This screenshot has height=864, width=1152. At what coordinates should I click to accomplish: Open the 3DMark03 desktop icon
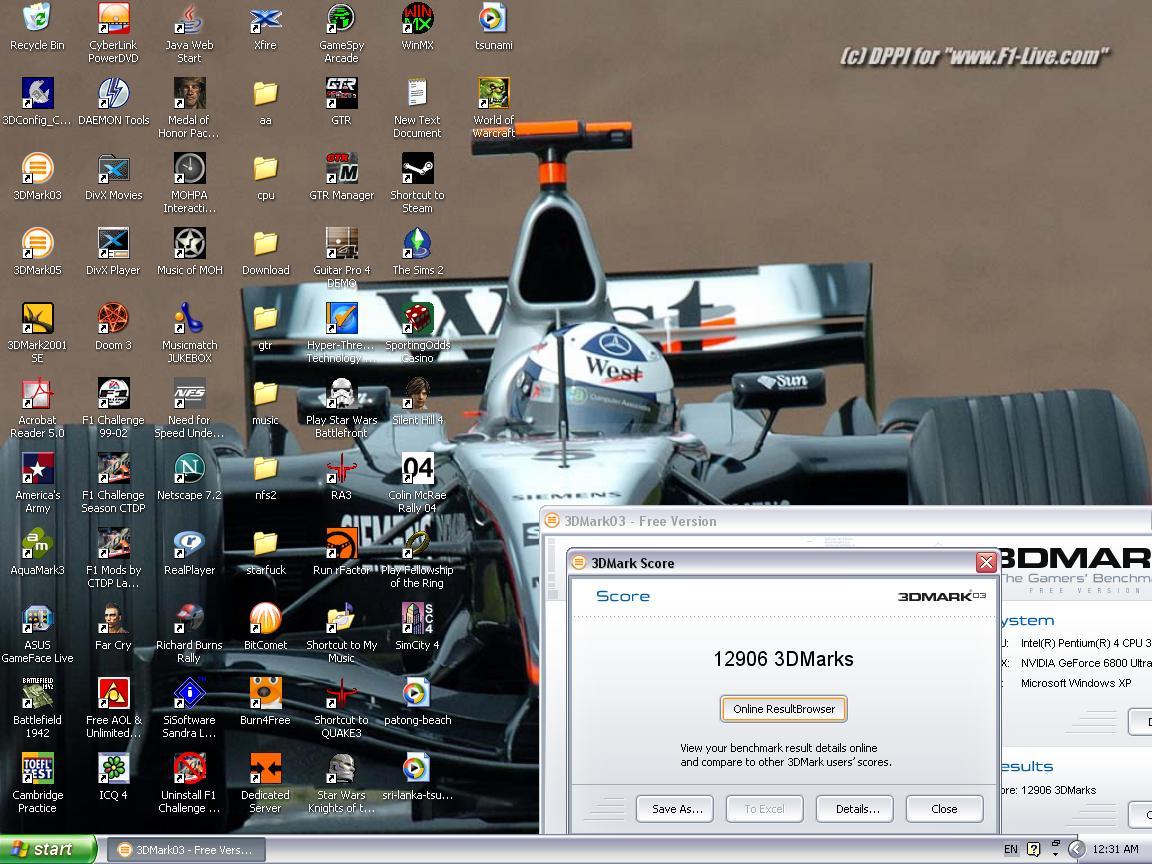click(x=37, y=169)
